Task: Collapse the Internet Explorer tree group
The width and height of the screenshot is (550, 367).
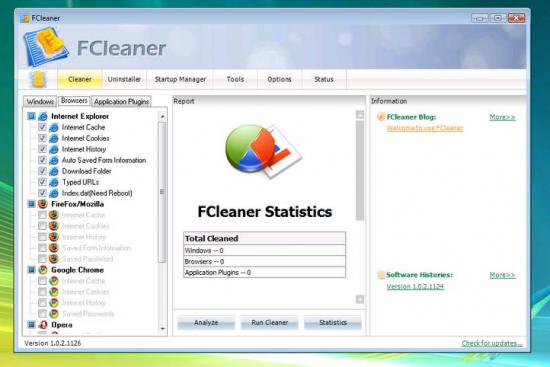Action: [31, 116]
